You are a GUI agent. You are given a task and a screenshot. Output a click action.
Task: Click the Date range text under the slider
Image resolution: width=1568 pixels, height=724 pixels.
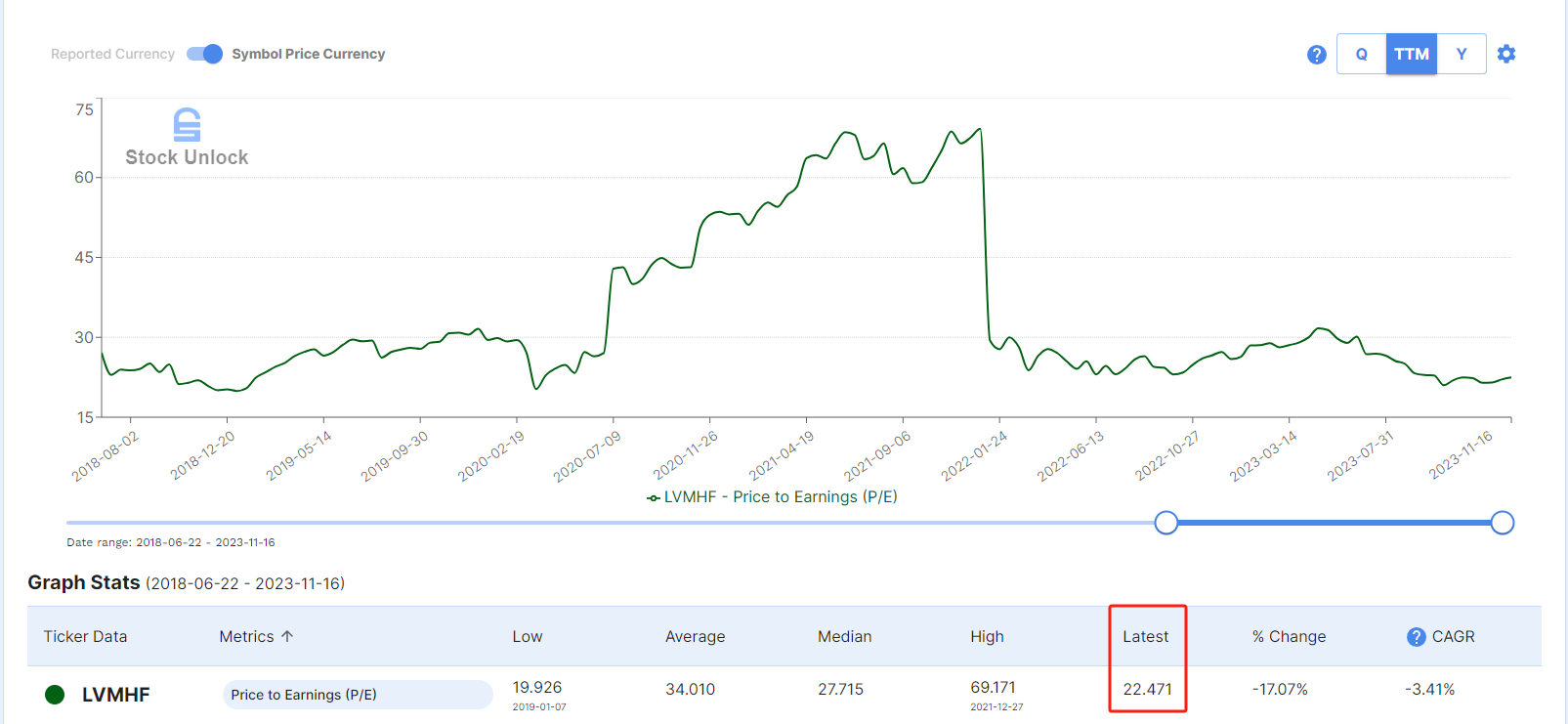pyautogui.click(x=171, y=542)
